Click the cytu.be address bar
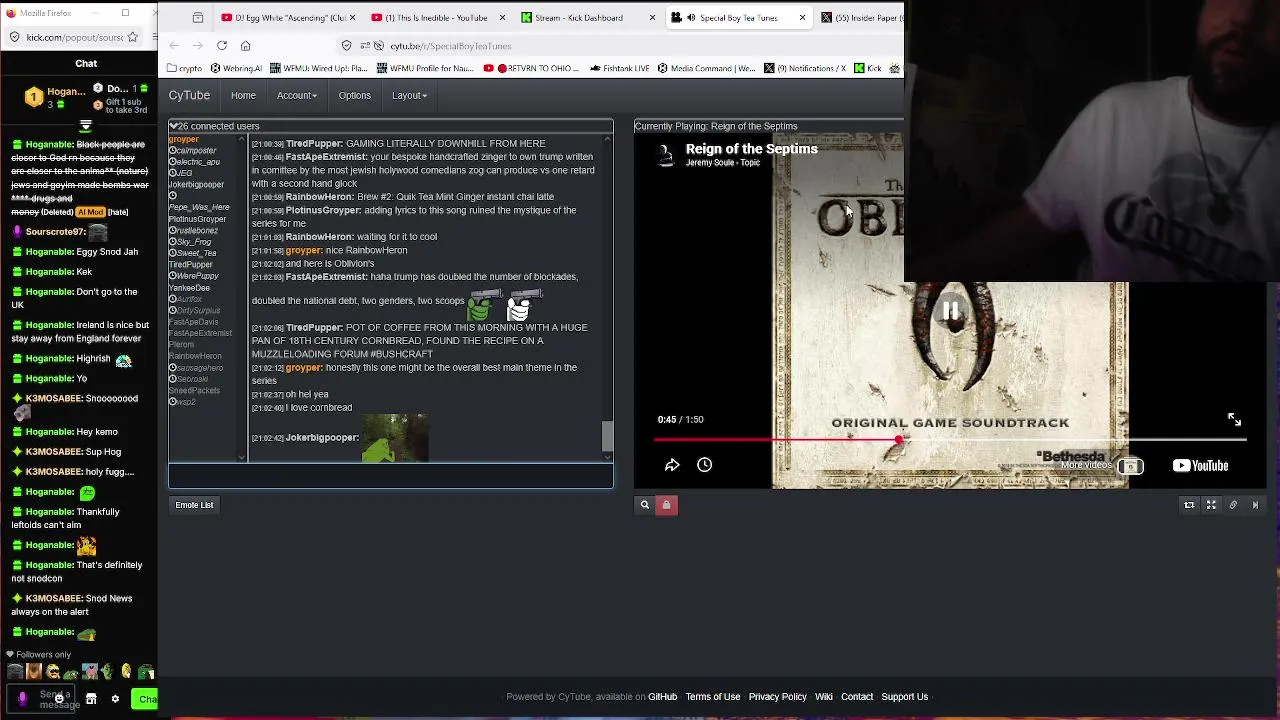The height and width of the screenshot is (720, 1280). pos(620,45)
